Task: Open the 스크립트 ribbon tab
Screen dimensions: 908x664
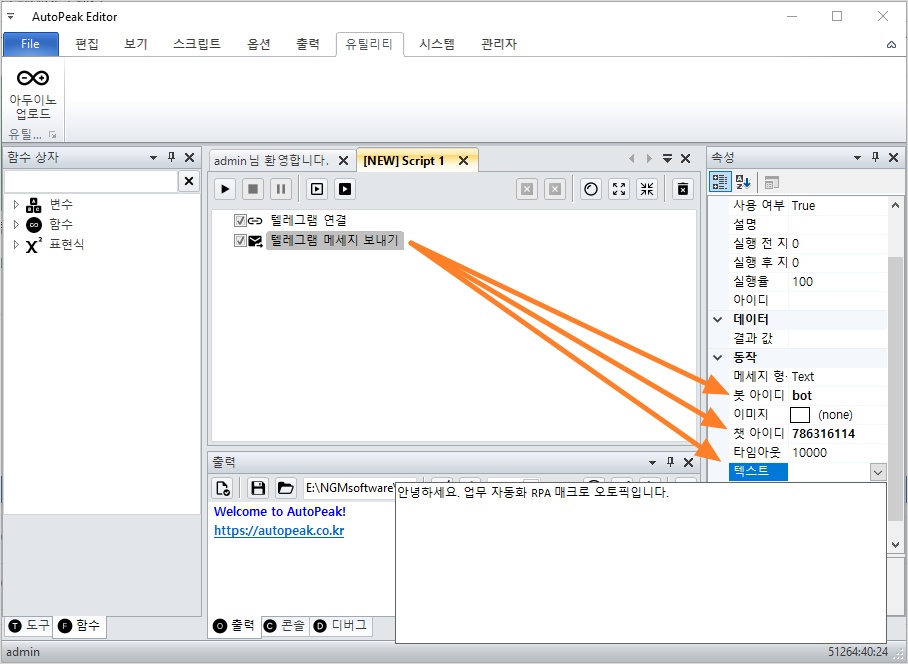Action: (x=197, y=44)
